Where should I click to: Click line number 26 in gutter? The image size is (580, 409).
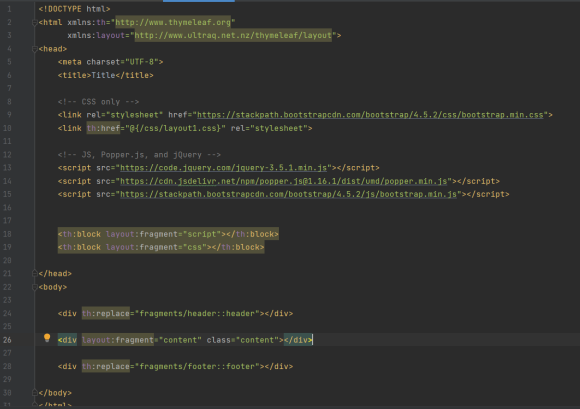[x=7, y=340]
